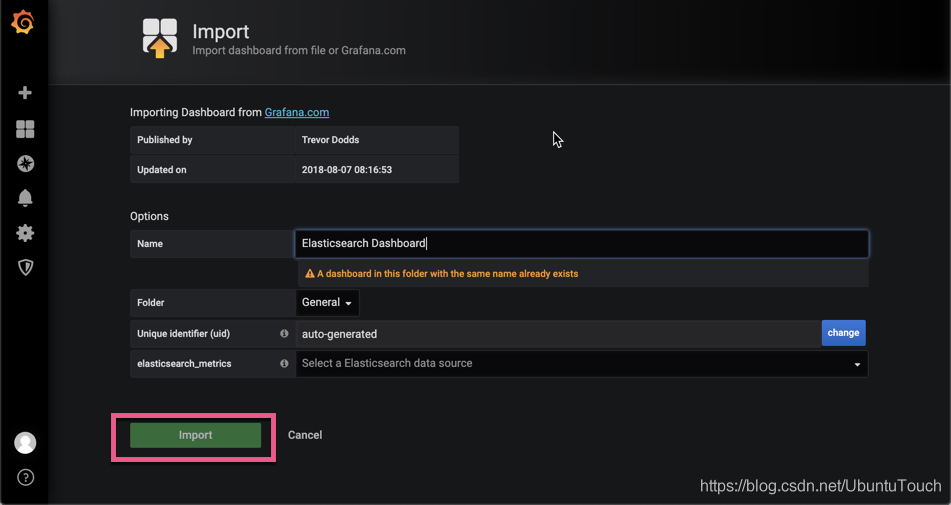Screen dimensions: 951x505
Task: Click the name-exists warning triangle icon
Action: point(309,273)
